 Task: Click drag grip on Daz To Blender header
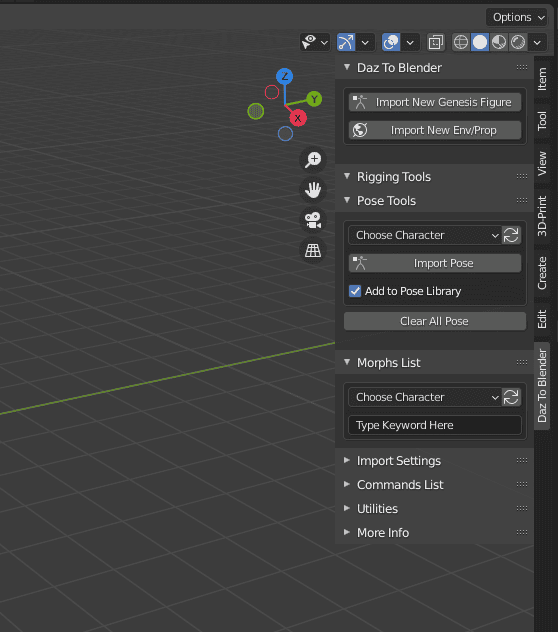point(522,67)
